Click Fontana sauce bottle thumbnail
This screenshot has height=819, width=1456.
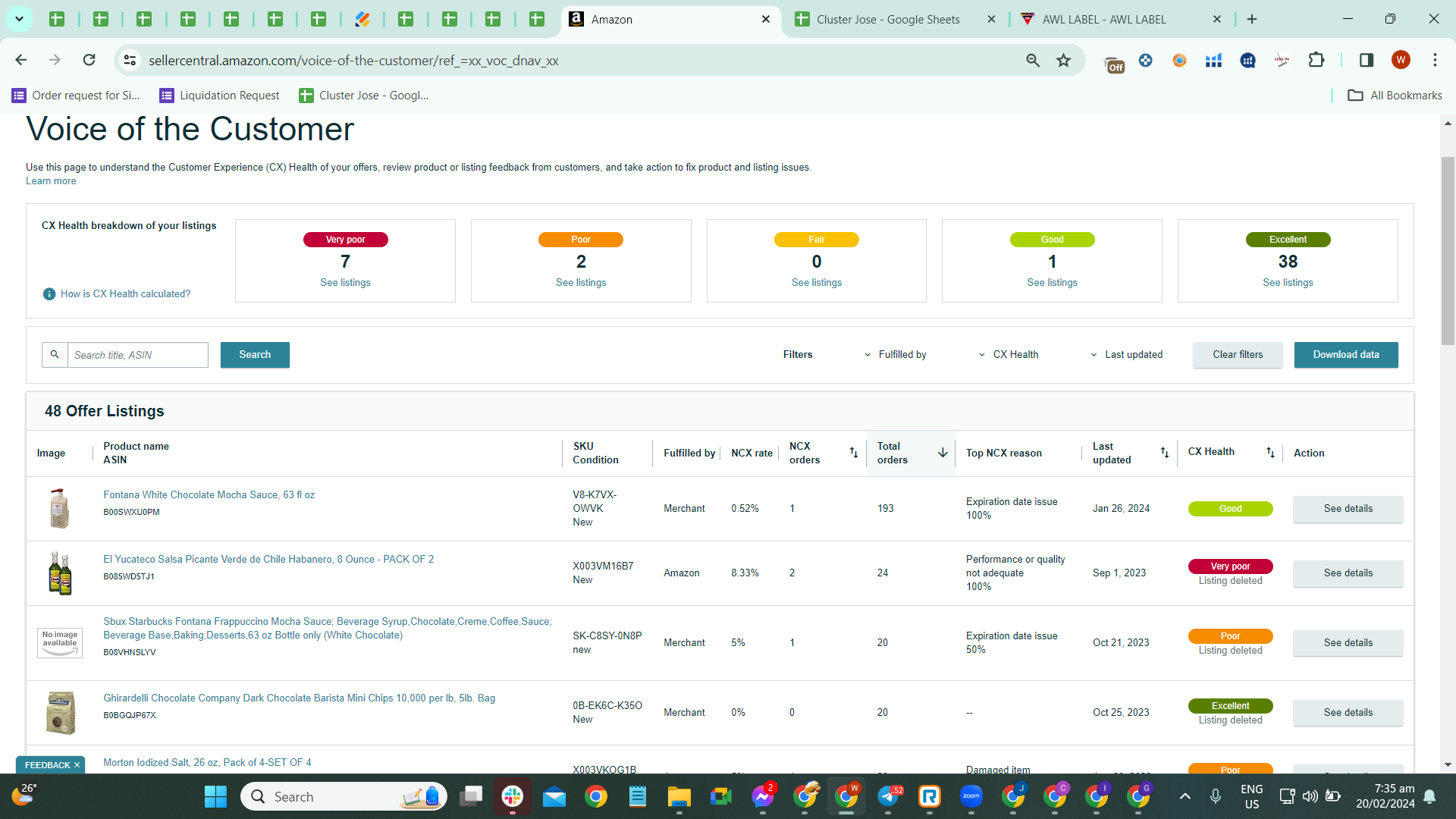(60, 508)
